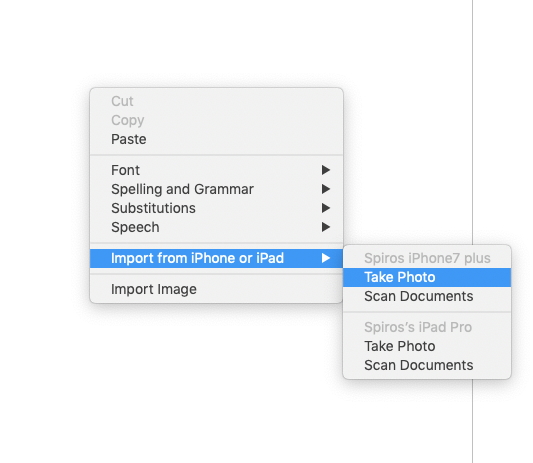This screenshot has width=533, height=463.
Task: Choose Paste from the context menu
Action: [x=128, y=139]
